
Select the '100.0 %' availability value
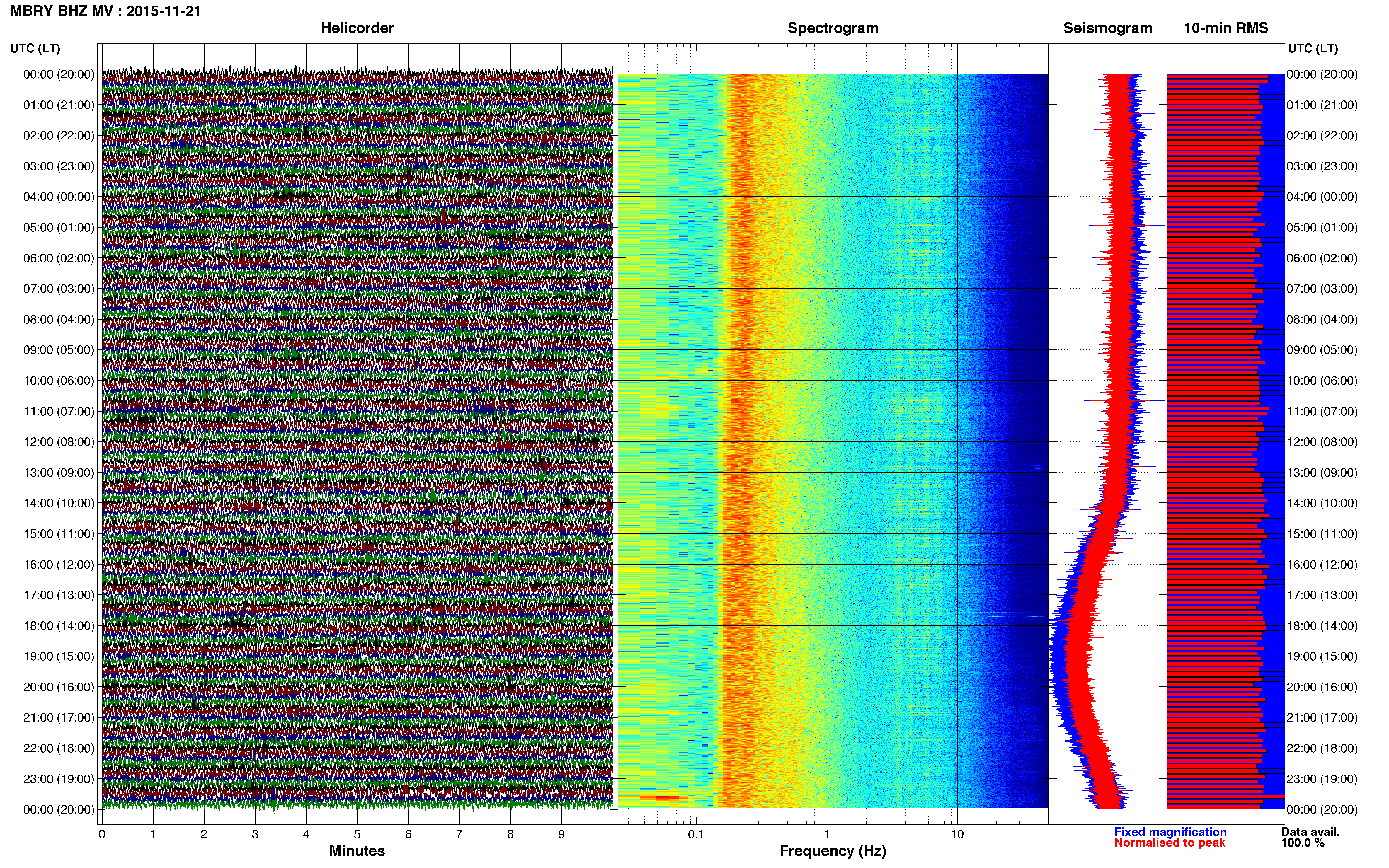click(1302, 843)
